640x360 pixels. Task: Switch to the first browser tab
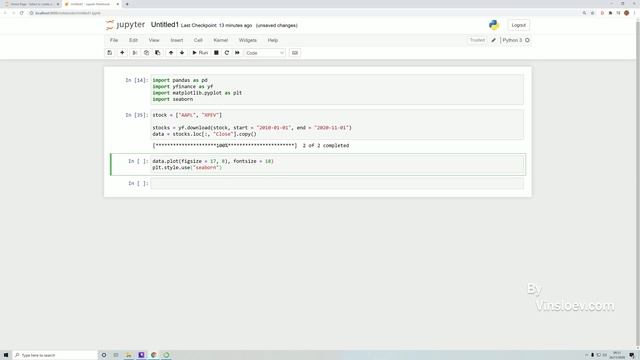[x=31, y=4]
